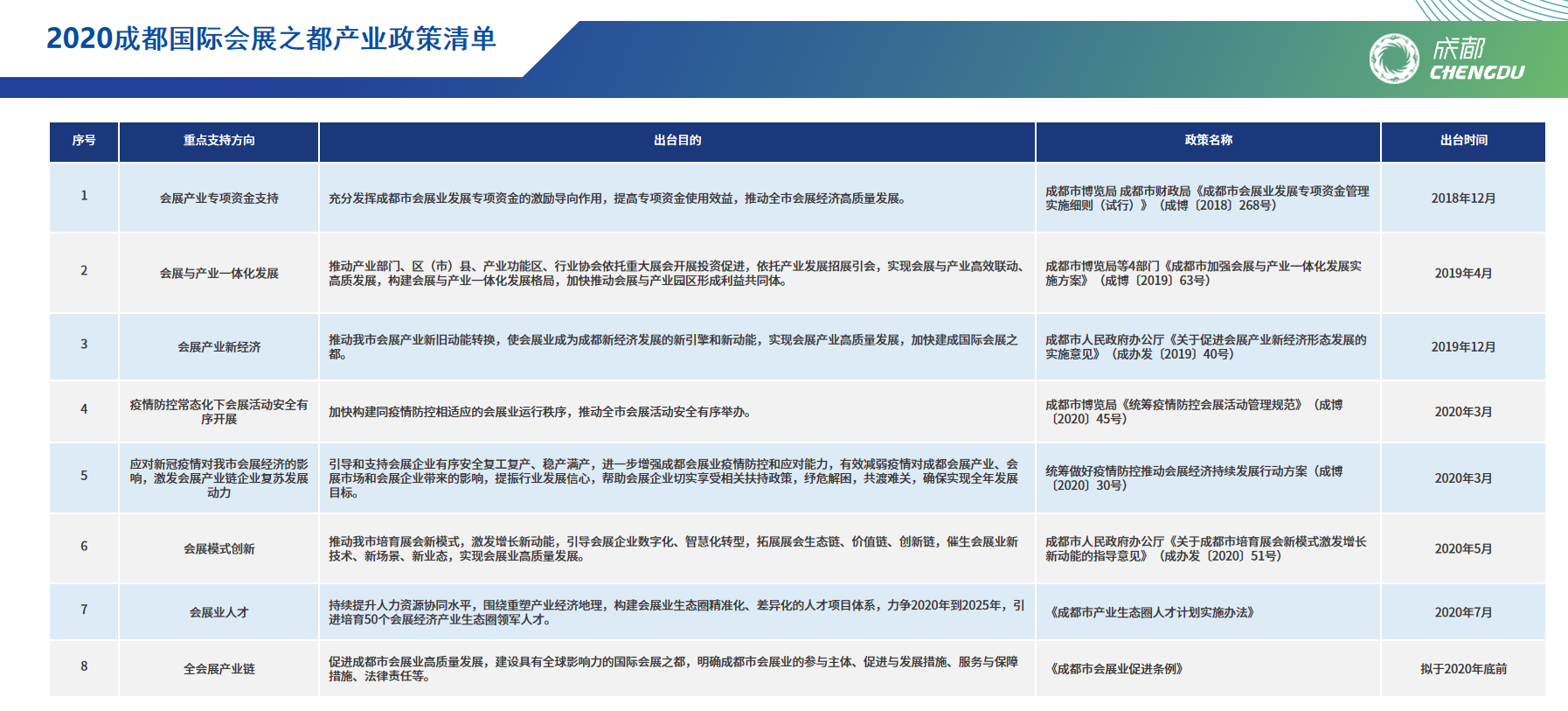Click purpose text starting 引导和支持会展企业有序安全复工复产
The height and width of the screenshot is (711, 1568).
[x=673, y=478]
